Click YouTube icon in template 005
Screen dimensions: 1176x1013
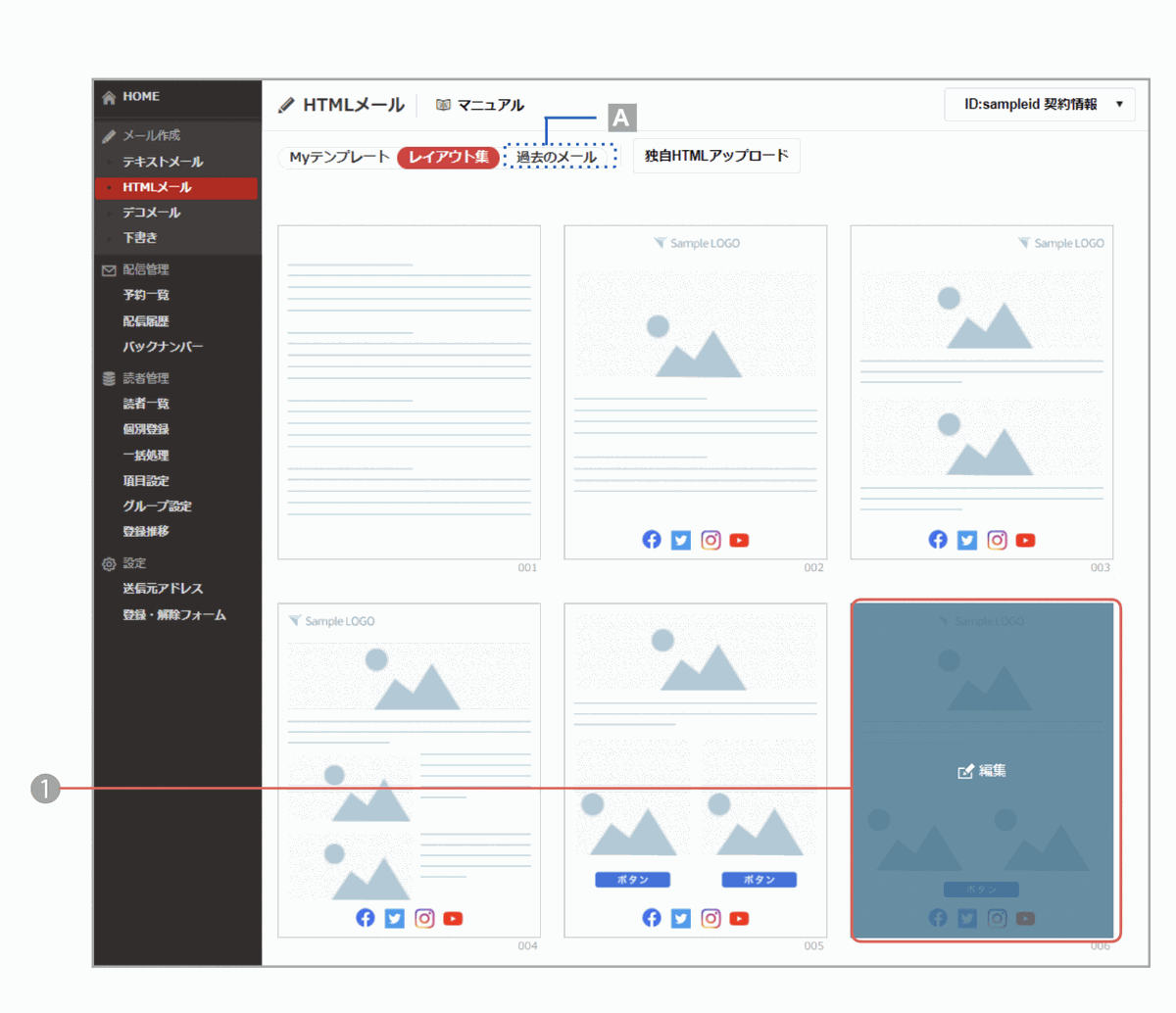pyautogui.click(x=739, y=918)
